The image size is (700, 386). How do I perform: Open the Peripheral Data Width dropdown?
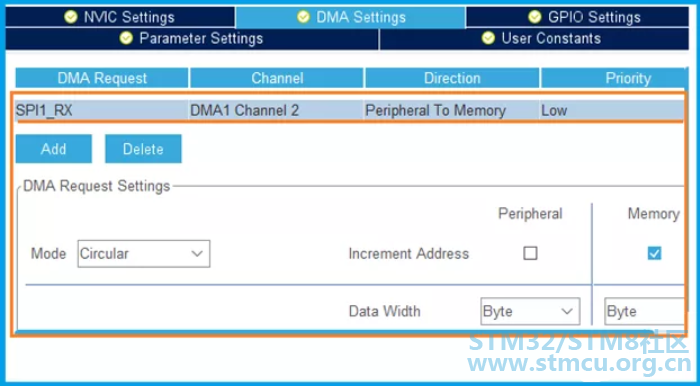tap(531, 311)
